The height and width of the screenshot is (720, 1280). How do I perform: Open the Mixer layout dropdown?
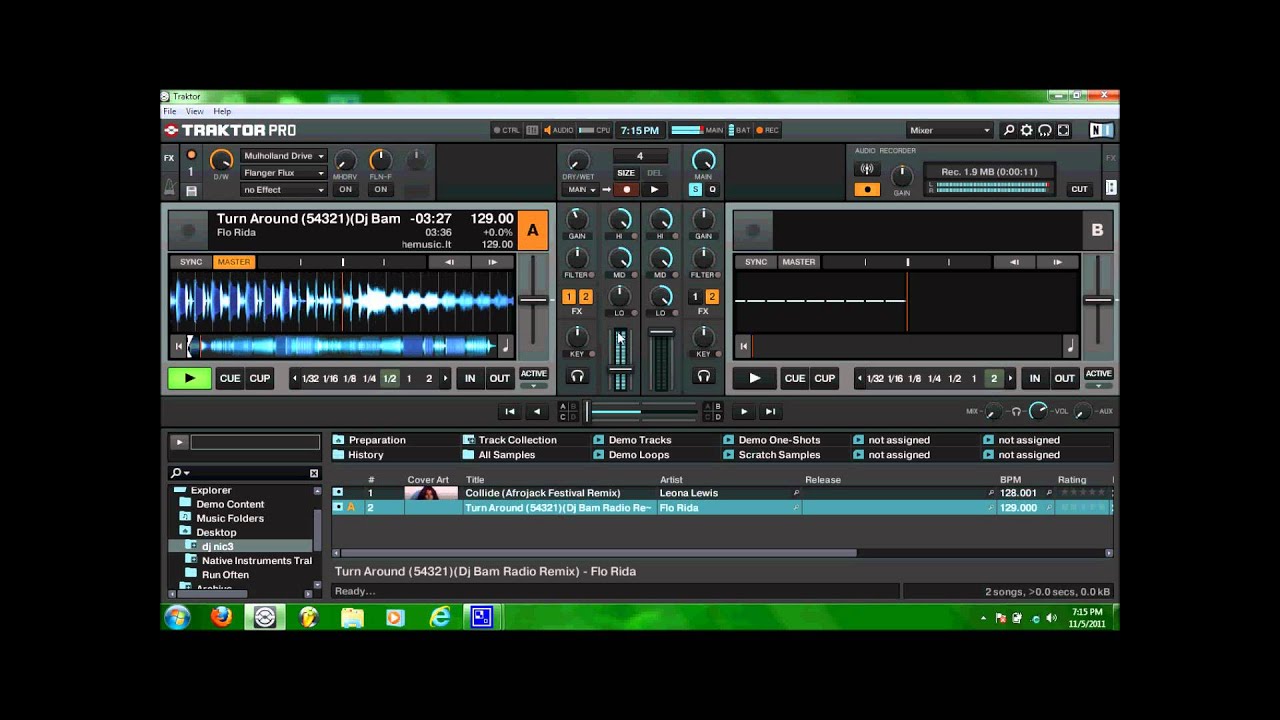click(950, 130)
